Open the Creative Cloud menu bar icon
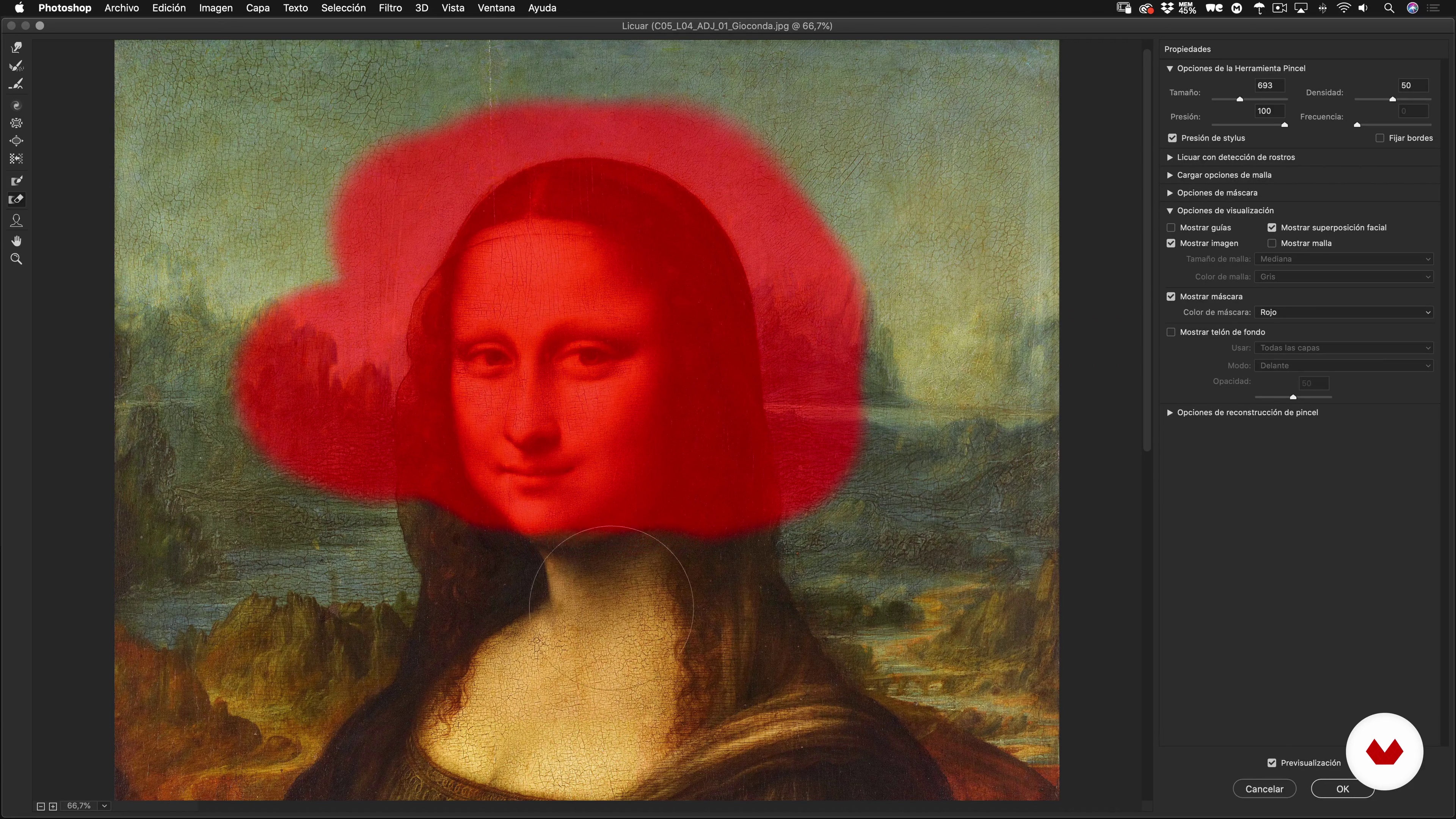Image resolution: width=1456 pixels, height=819 pixels. 1146,8
